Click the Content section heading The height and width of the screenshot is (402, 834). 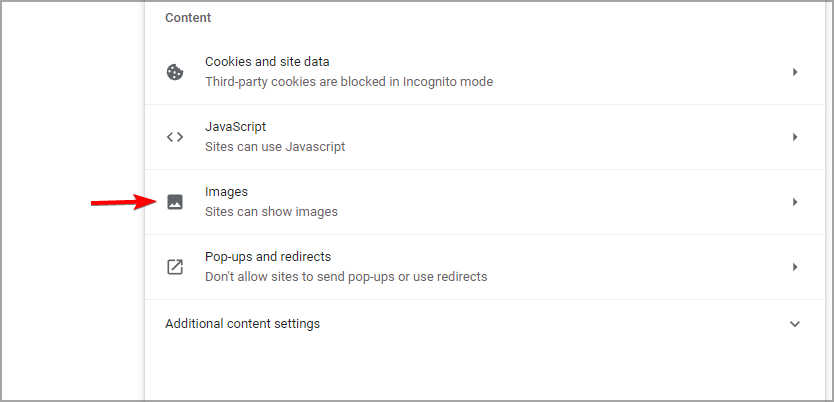[x=188, y=18]
